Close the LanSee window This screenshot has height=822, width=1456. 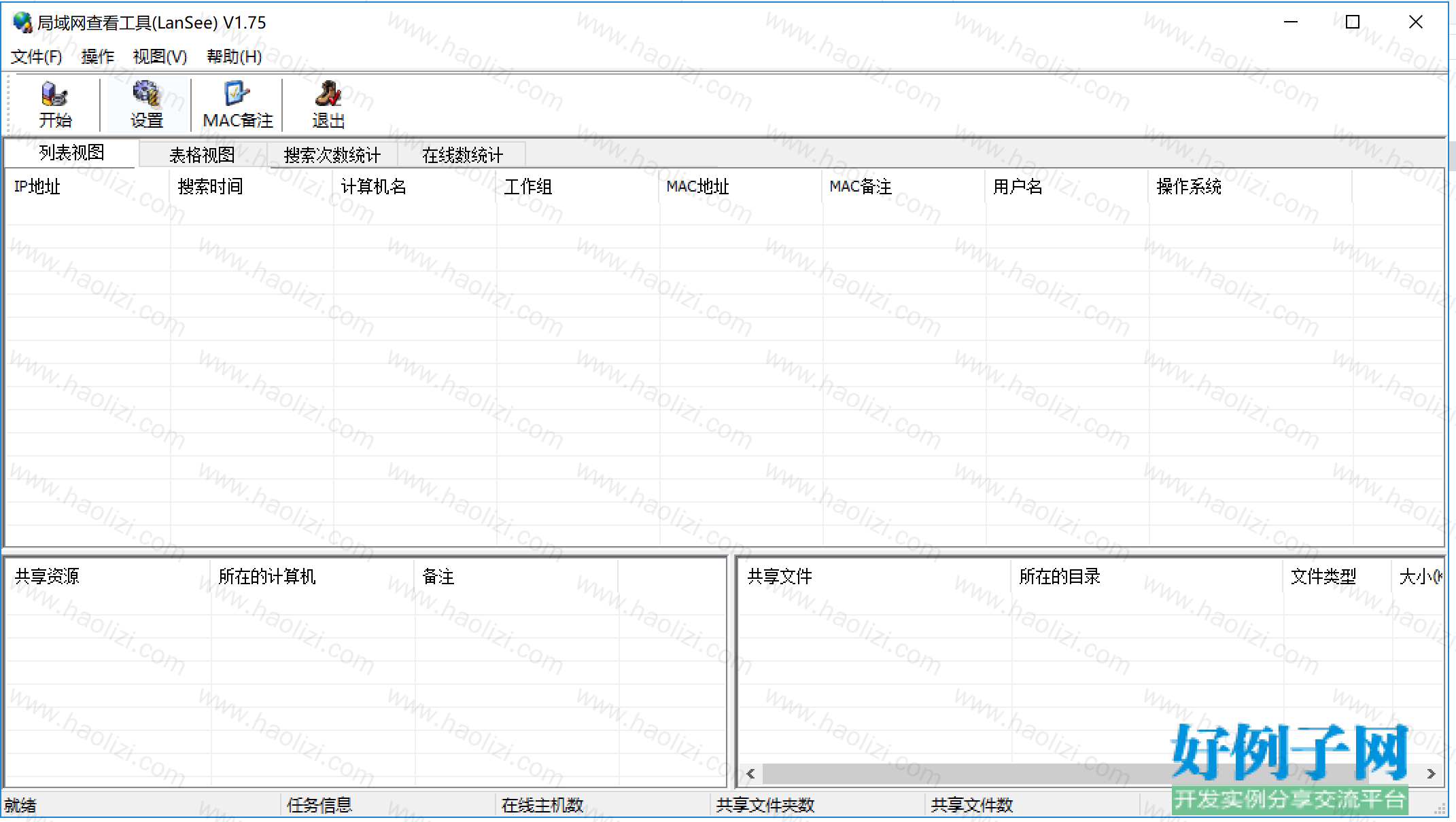click(1416, 22)
